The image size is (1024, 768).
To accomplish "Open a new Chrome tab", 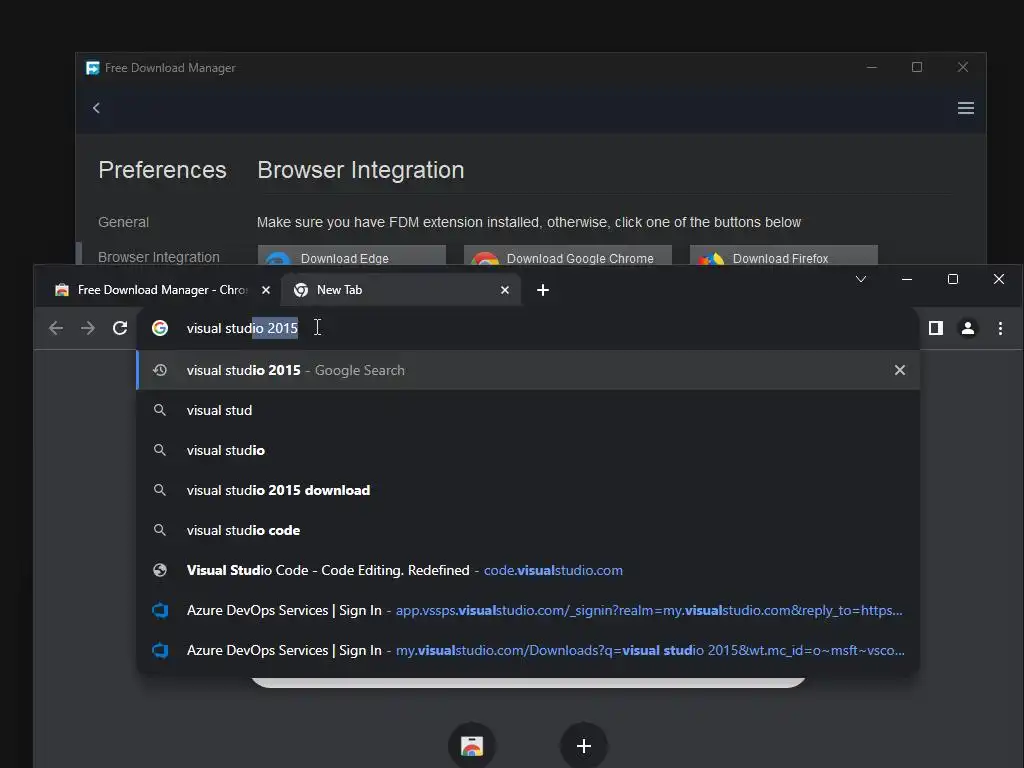I will click(543, 290).
